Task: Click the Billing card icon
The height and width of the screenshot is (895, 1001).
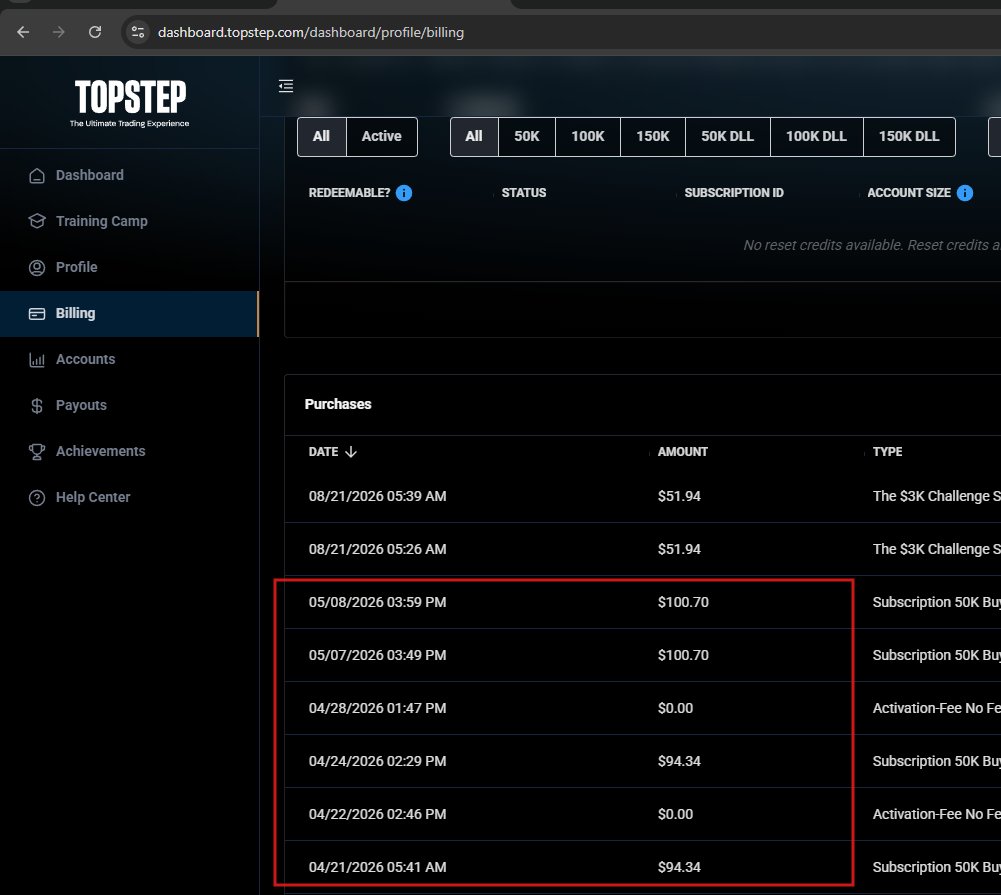Action: [37, 313]
